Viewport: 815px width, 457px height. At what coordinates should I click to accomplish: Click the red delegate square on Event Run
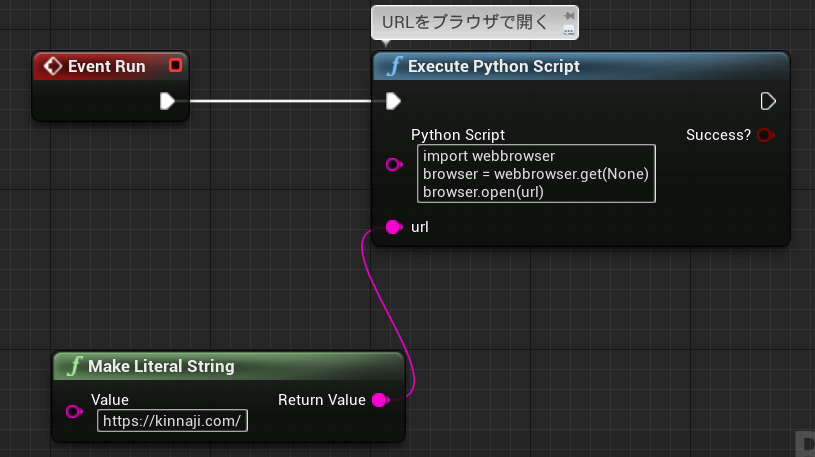[176, 66]
